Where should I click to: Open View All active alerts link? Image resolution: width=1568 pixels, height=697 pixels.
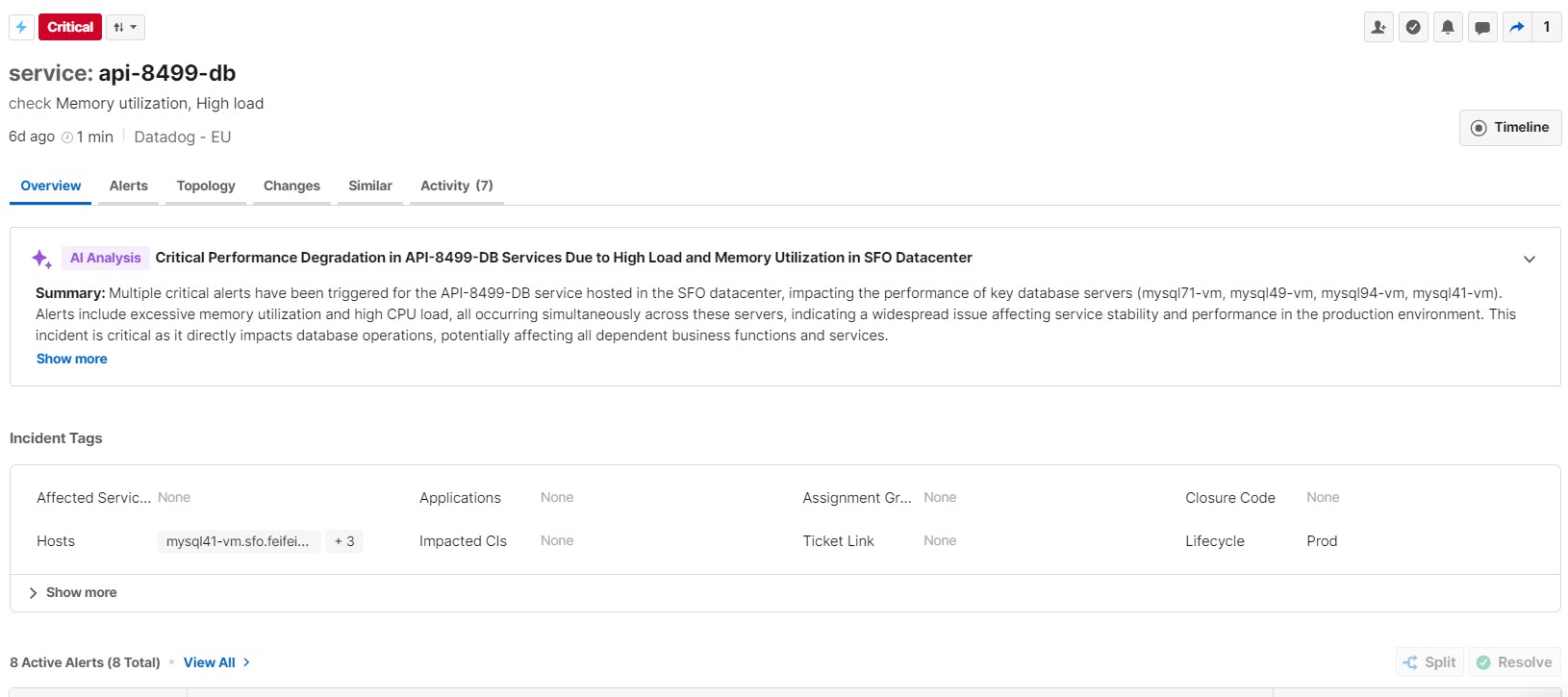coord(209,662)
